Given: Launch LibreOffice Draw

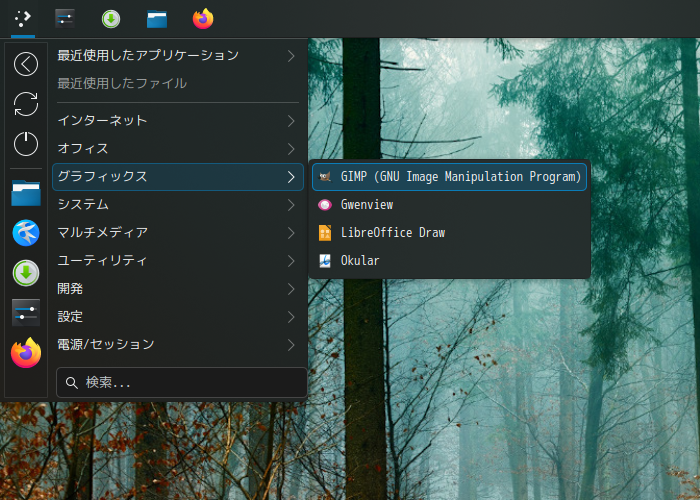Looking at the screenshot, I should (449, 233).
